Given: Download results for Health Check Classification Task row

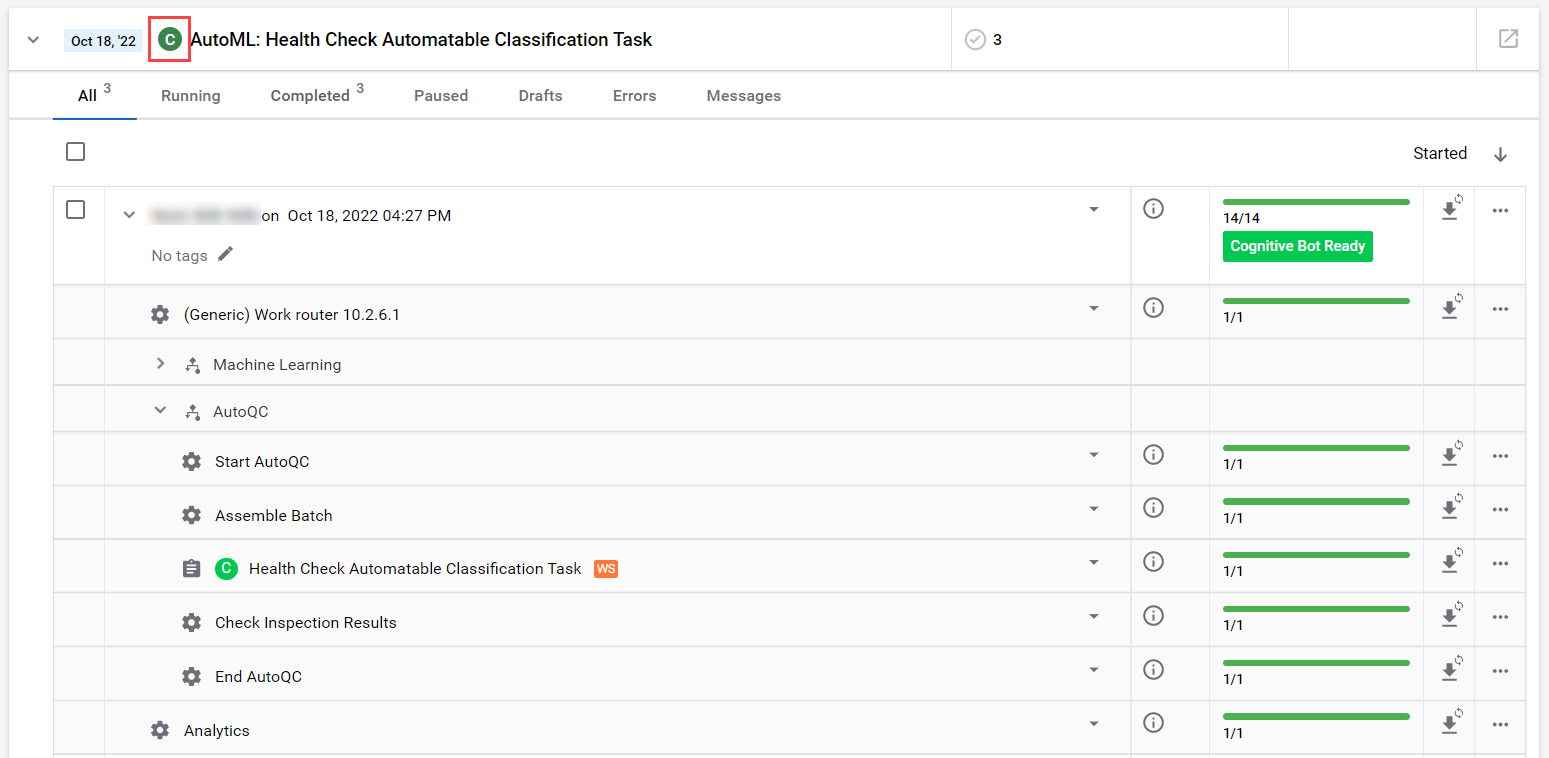Looking at the screenshot, I should pos(1449,562).
